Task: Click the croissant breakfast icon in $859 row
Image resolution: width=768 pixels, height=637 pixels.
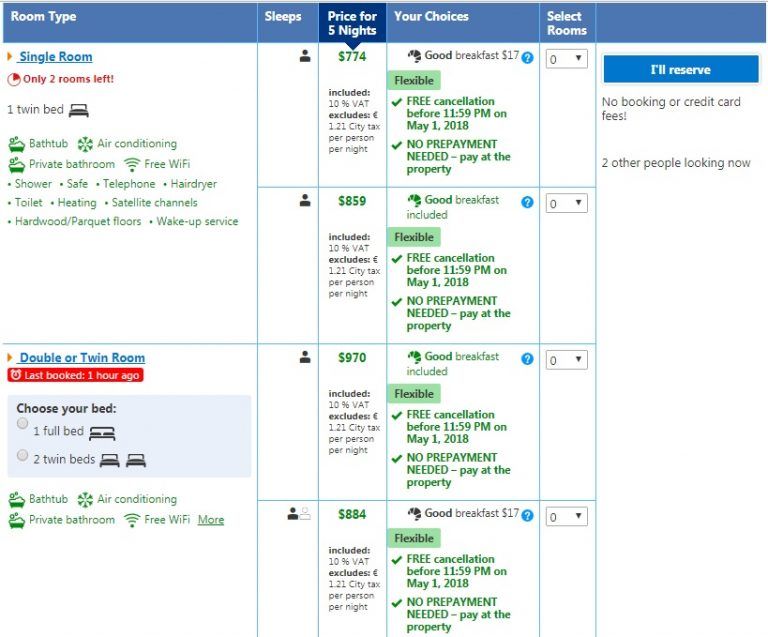Action: tap(414, 200)
